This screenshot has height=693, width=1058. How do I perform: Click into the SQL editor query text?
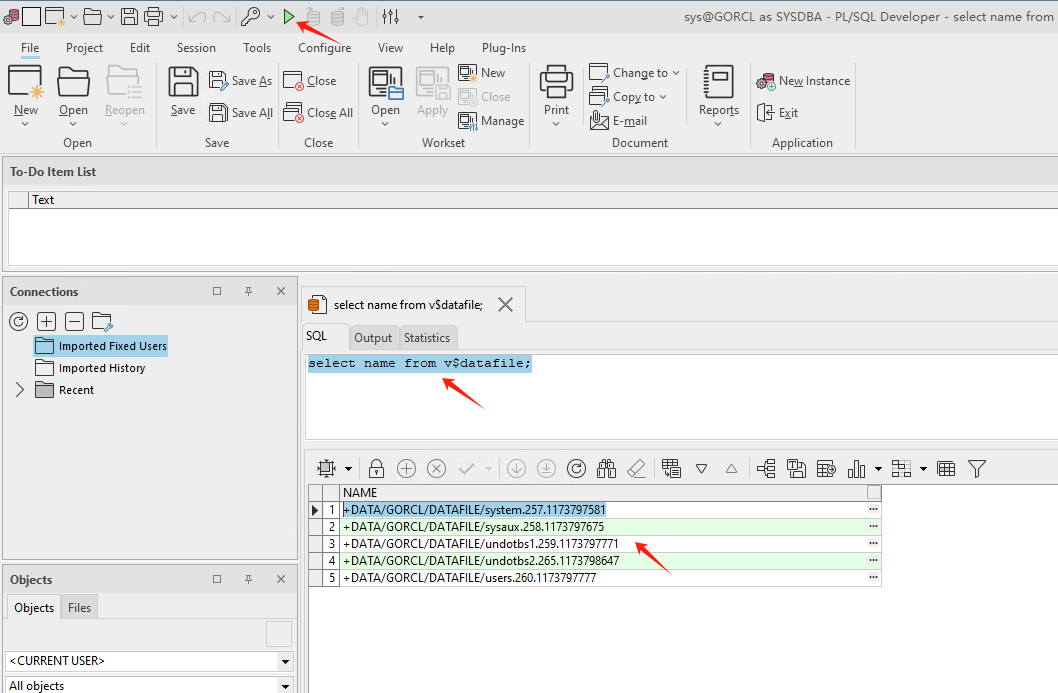pyautogui.click(x=419, y=363)
